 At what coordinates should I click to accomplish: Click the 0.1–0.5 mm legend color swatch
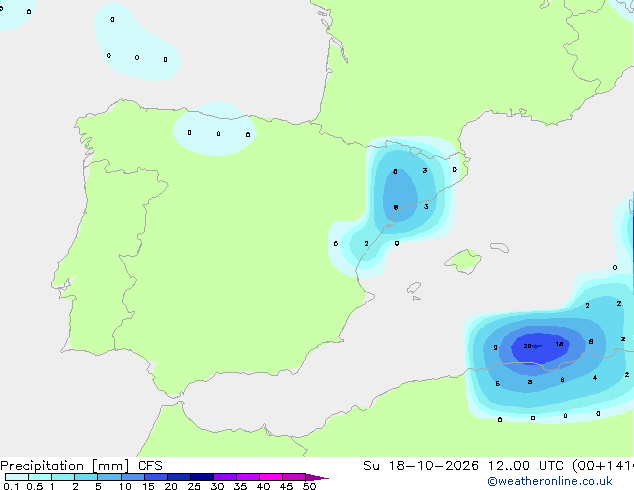pos(17,477)
